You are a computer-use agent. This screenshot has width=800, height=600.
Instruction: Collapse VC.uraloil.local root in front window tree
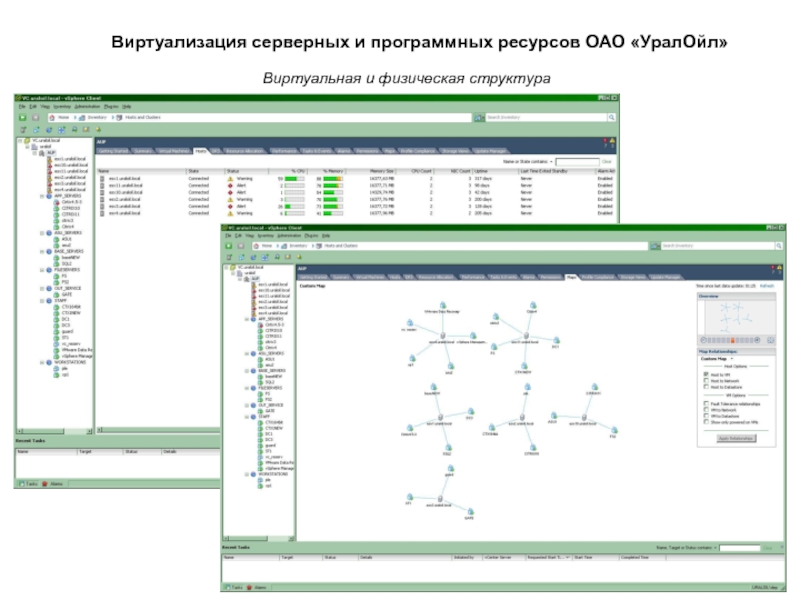(x=227, y=267)
